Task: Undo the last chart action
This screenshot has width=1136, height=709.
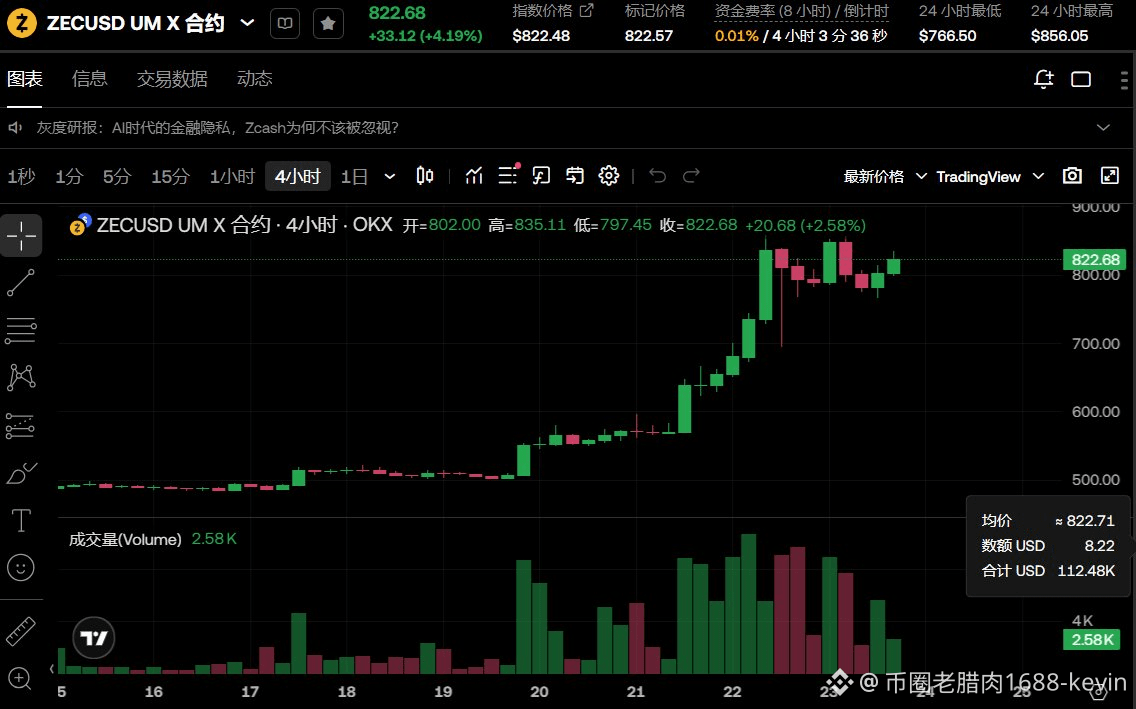Action: click(x=658, y=176)
